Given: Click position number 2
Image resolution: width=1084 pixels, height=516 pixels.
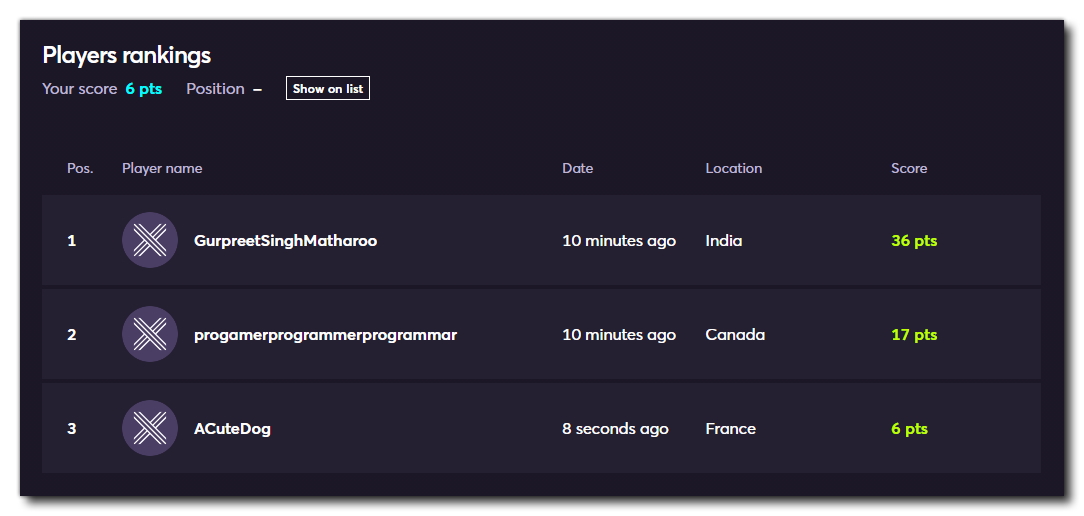Looking at the screenshot, I should [x=71, y=335].
